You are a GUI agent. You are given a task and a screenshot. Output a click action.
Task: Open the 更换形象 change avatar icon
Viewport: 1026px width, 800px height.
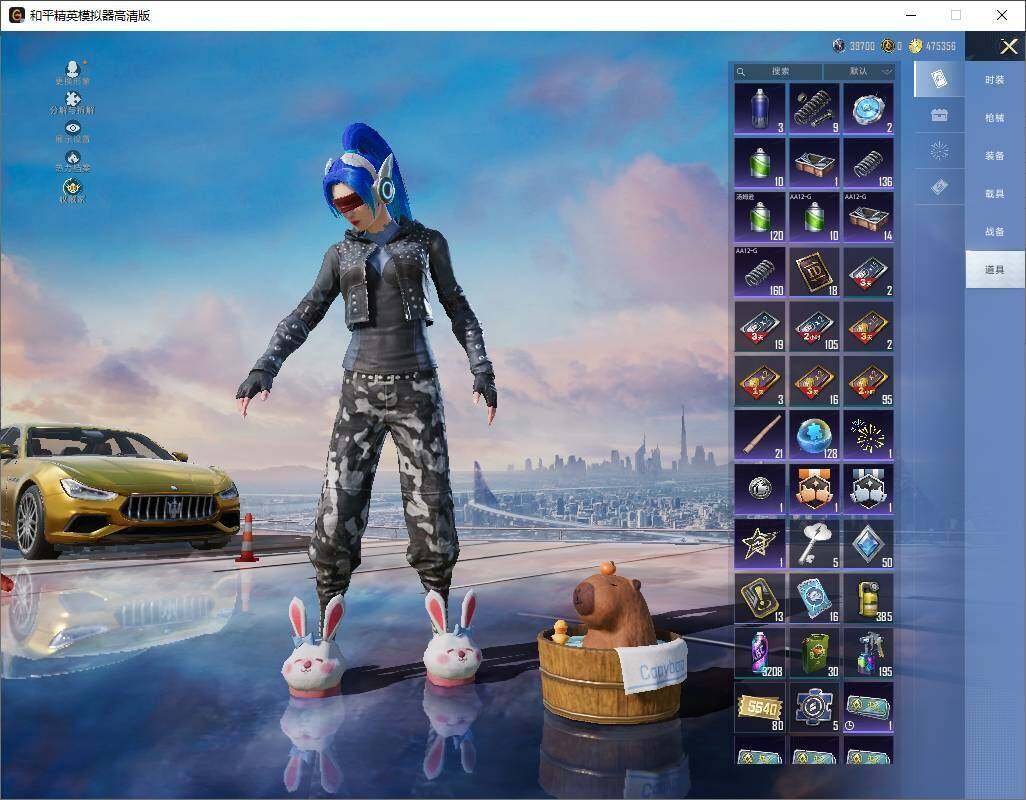[x=73, y=72]
